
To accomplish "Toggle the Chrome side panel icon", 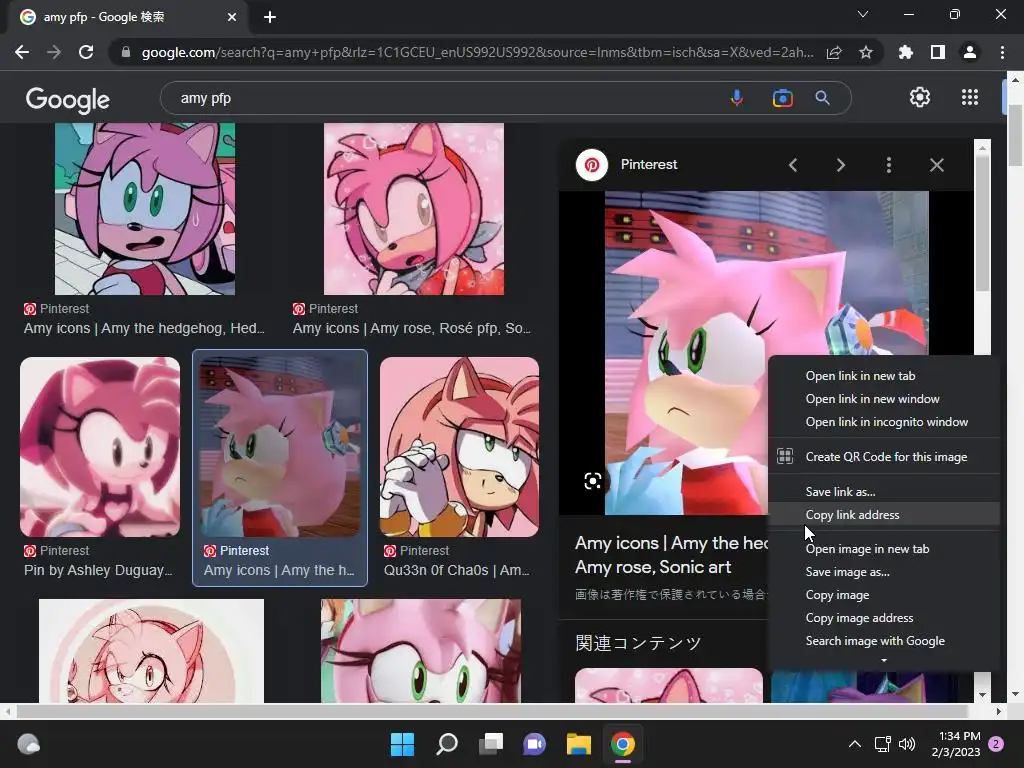I will [x=938, y=52].
